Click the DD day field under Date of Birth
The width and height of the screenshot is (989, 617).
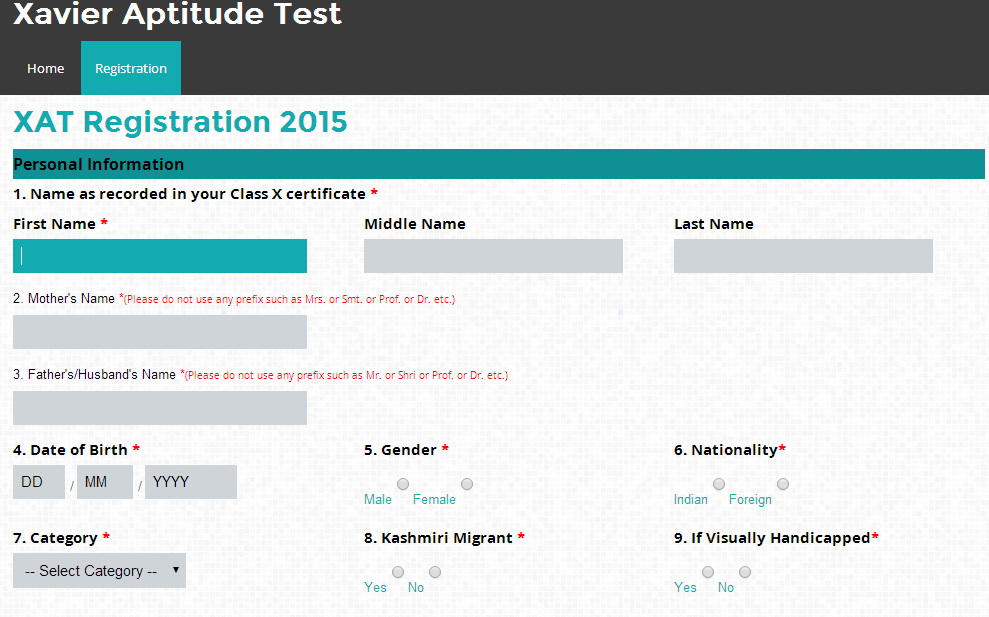tap(38, 481)
